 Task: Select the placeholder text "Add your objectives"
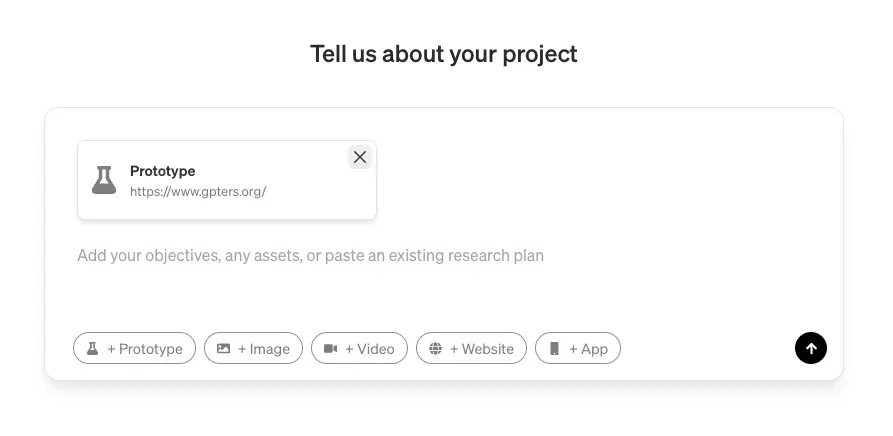pyautogui.click(x=148, y=255)
